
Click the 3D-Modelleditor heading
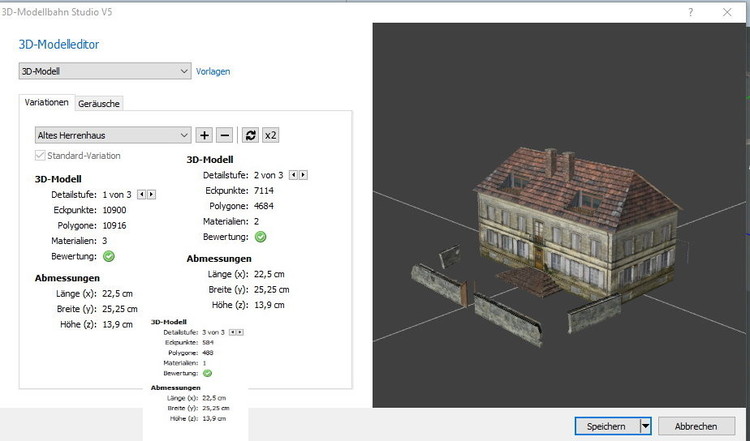coord(59,44)
